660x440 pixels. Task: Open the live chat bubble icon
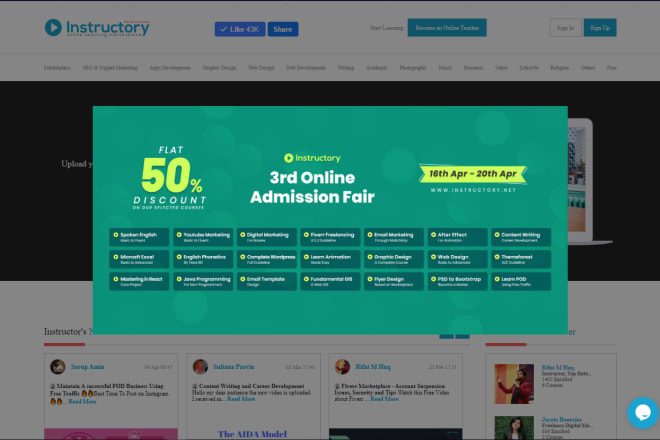pos(643,413)
